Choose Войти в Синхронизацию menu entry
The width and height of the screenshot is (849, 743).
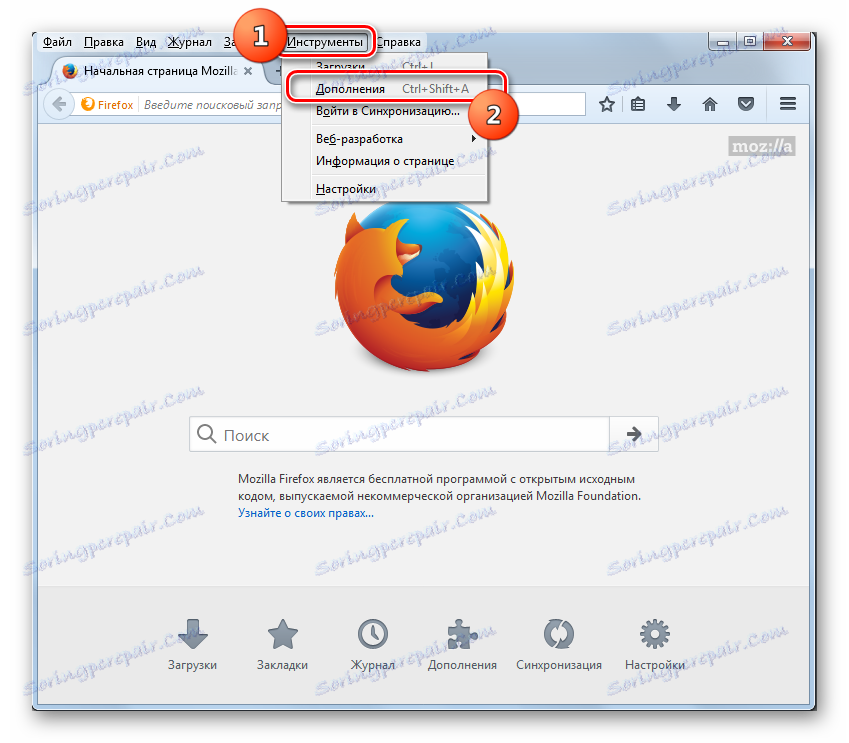coord(388,111)
